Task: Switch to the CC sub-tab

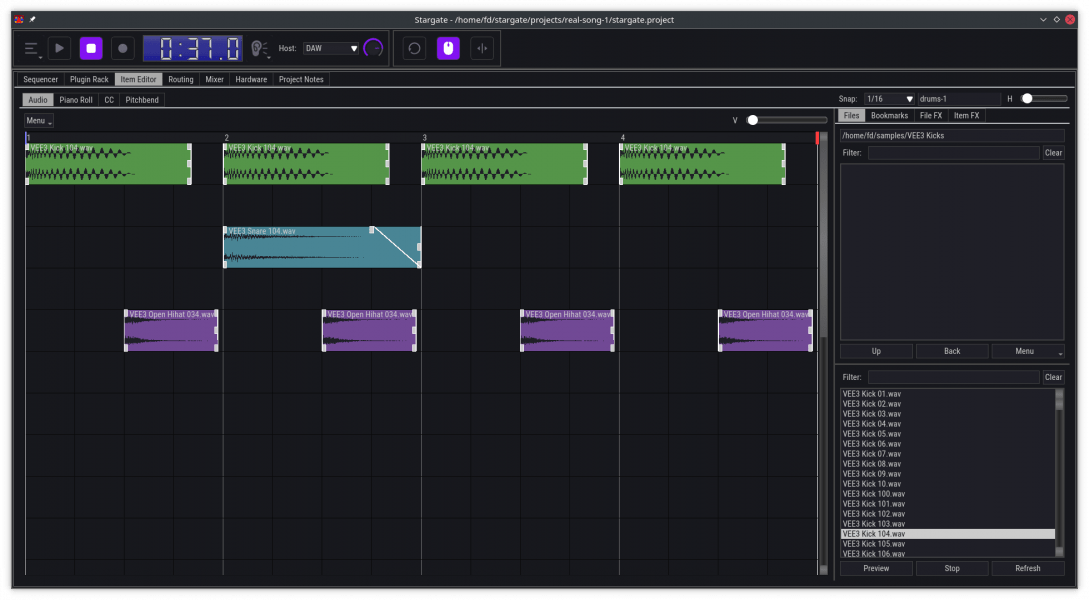Action: 109,100
